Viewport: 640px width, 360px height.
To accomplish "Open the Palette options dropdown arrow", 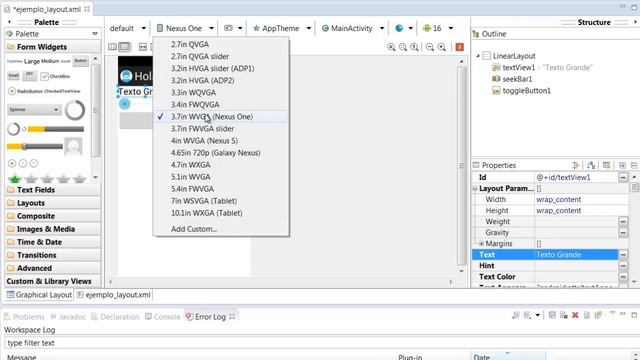I will [x=95, y=34].
